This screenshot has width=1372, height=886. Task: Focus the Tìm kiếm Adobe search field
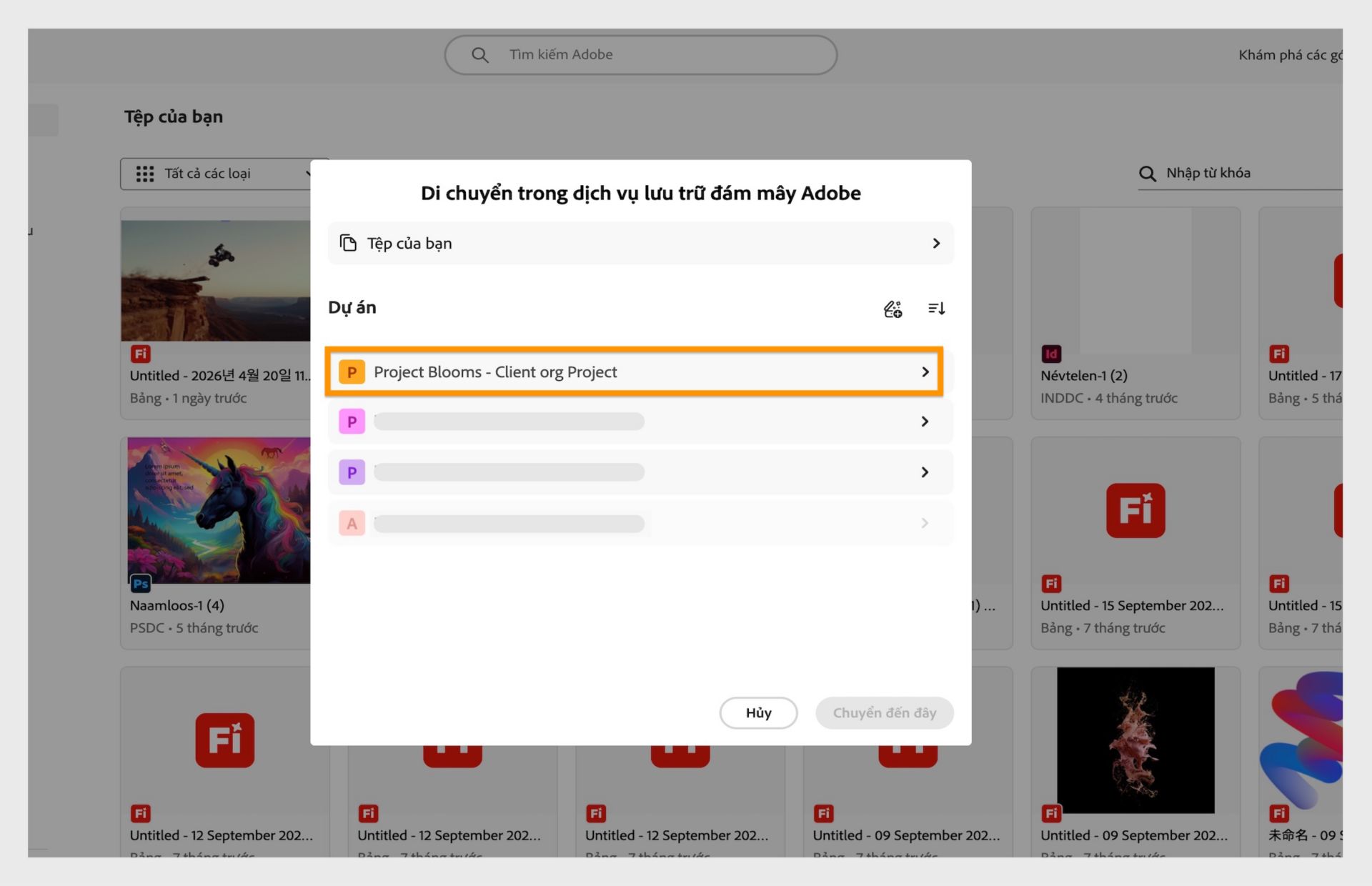[x=641, y=55]
